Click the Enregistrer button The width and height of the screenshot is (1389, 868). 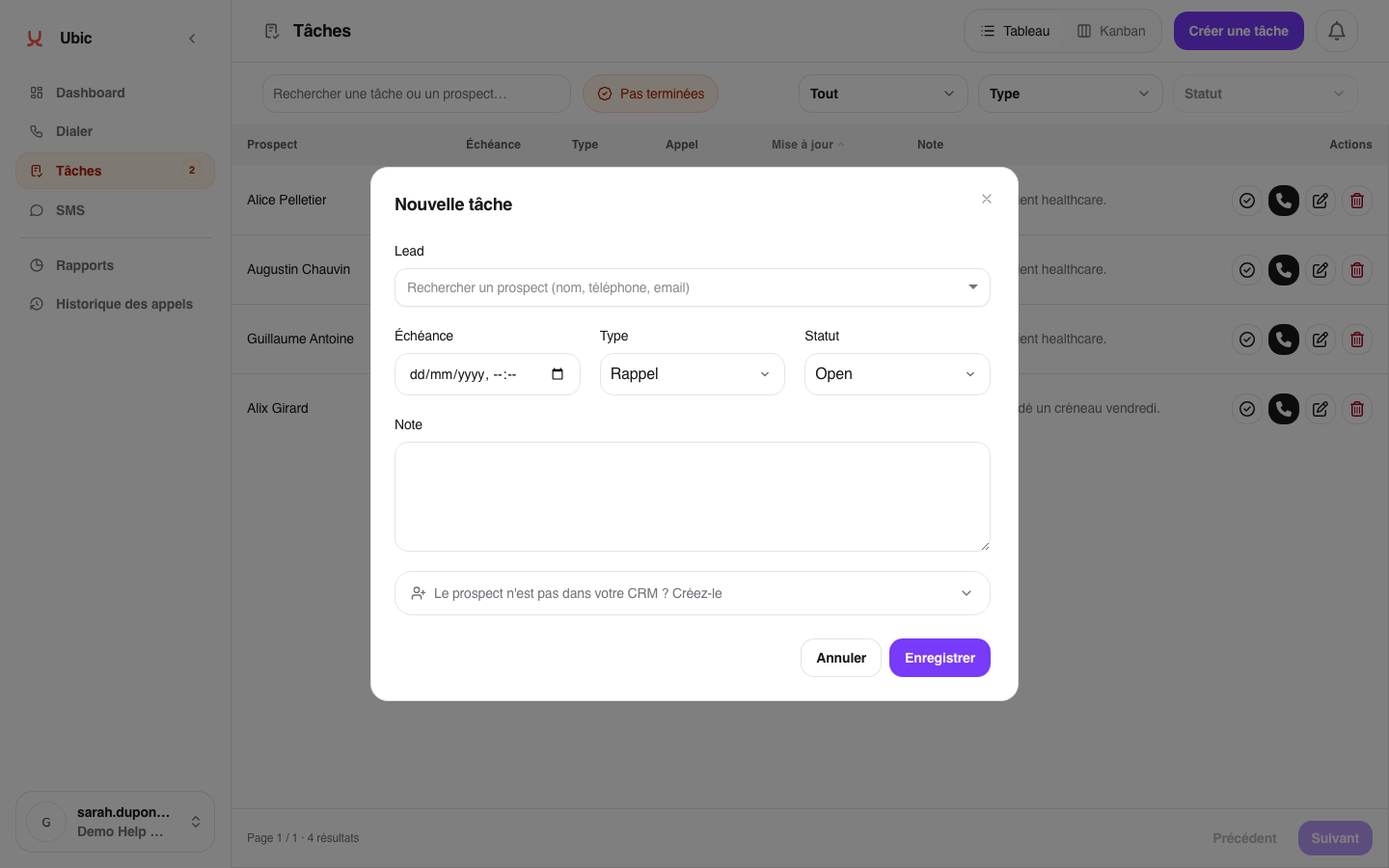click(x=939, y=658)
